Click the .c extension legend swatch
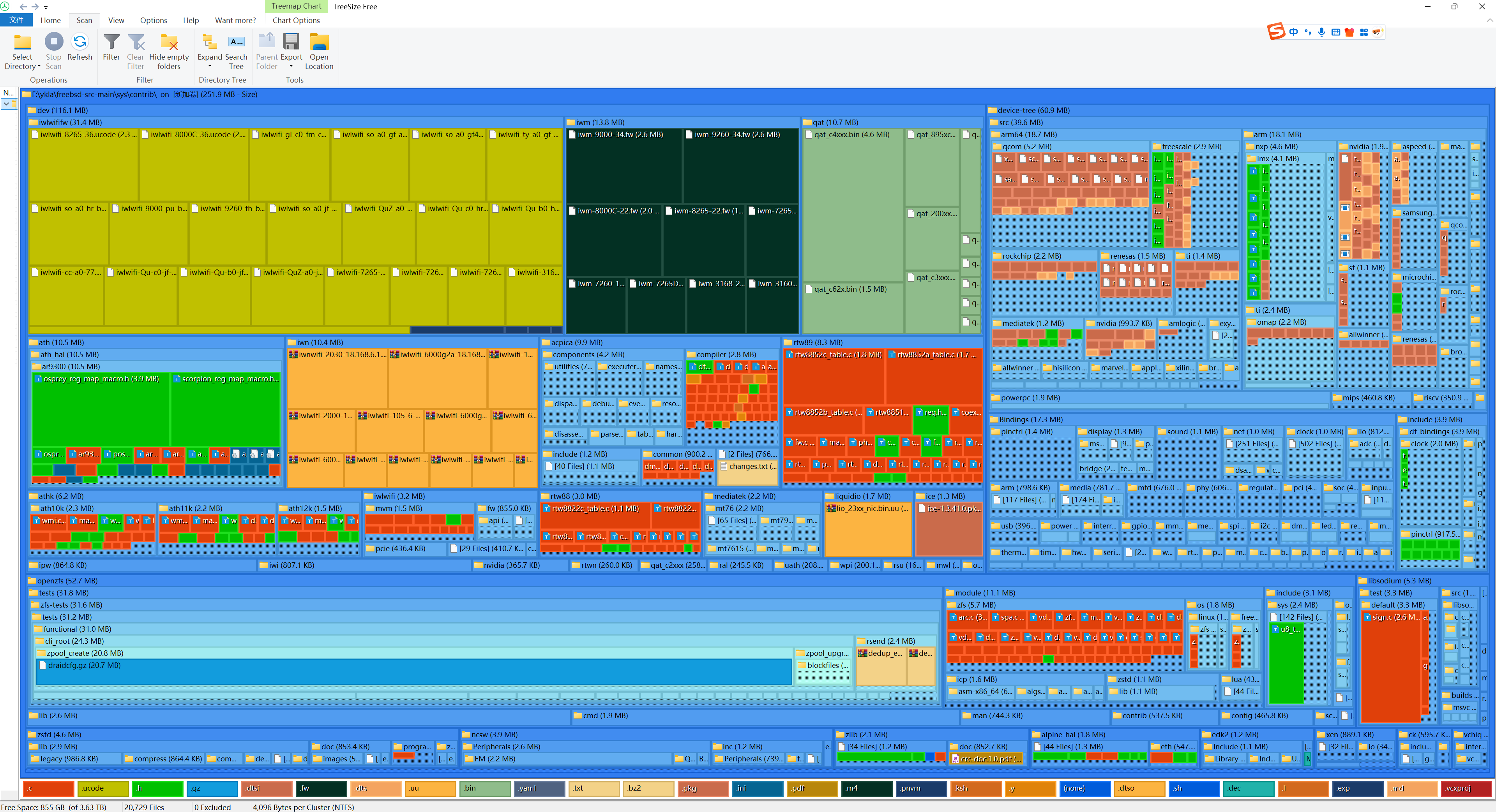Screen dimensions: 1496x812 (49, 788)
